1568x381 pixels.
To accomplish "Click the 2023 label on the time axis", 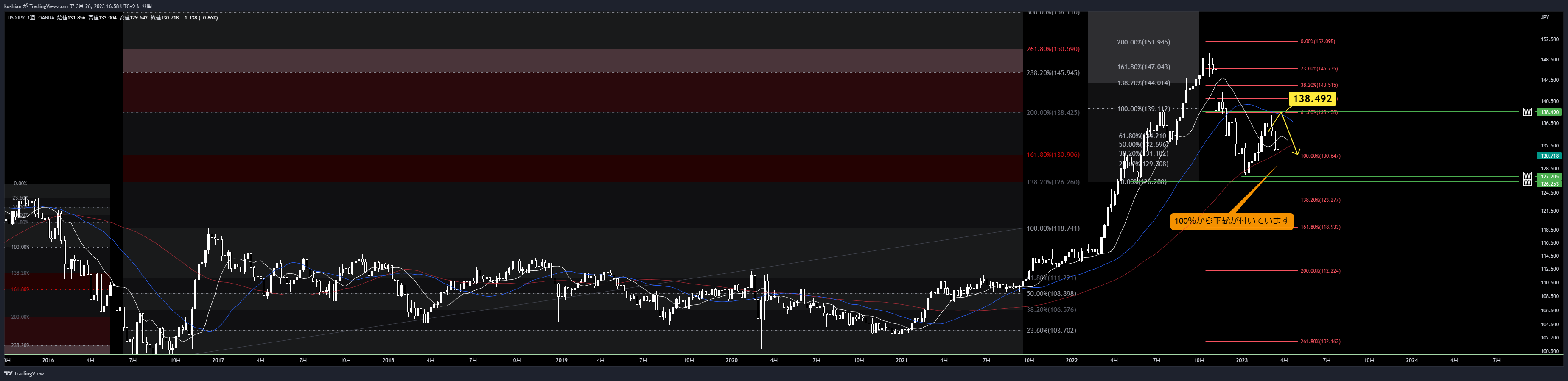I will point(1242,360).
